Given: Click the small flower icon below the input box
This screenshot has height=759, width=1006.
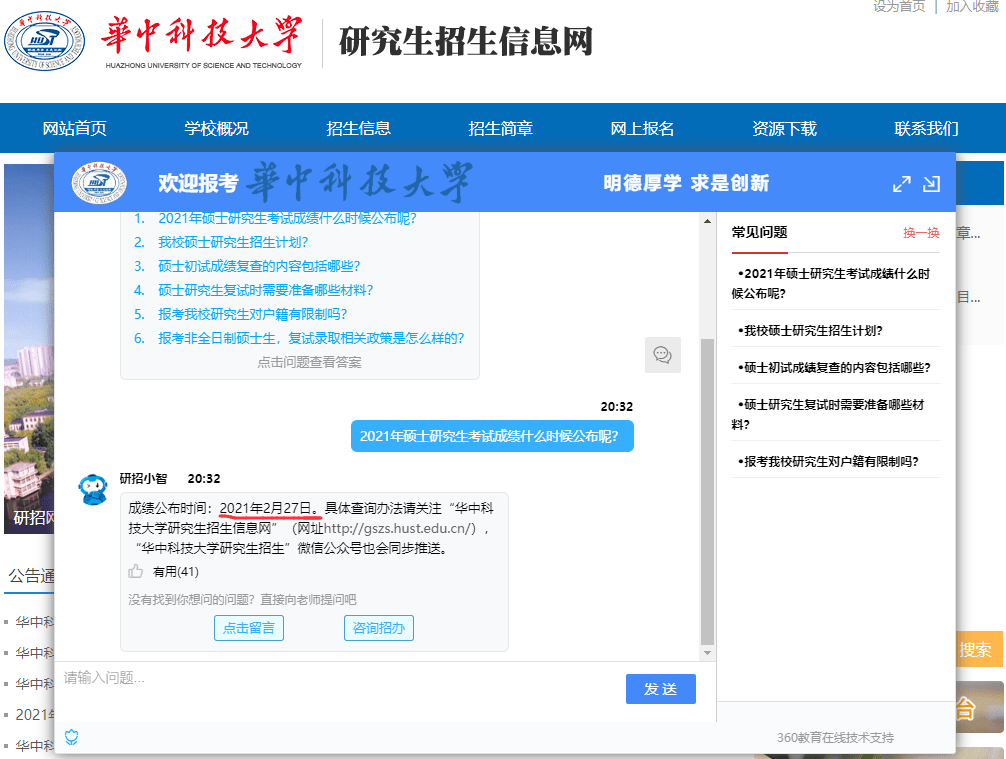Looking at the screenshot, I should coord(72,737).
